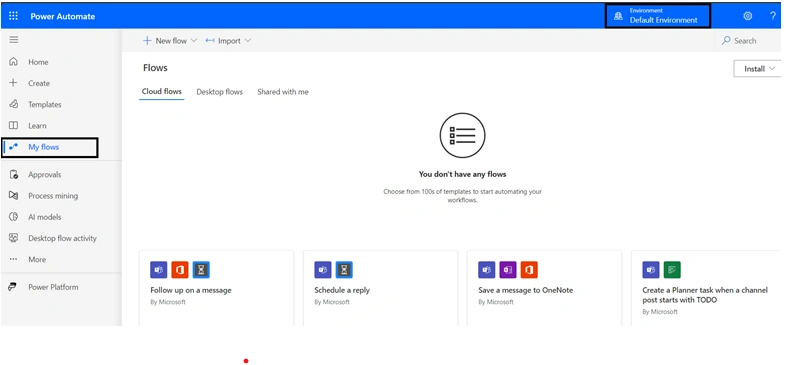Click the Import button label
The image size is (786, 365).
pos(229,41)
